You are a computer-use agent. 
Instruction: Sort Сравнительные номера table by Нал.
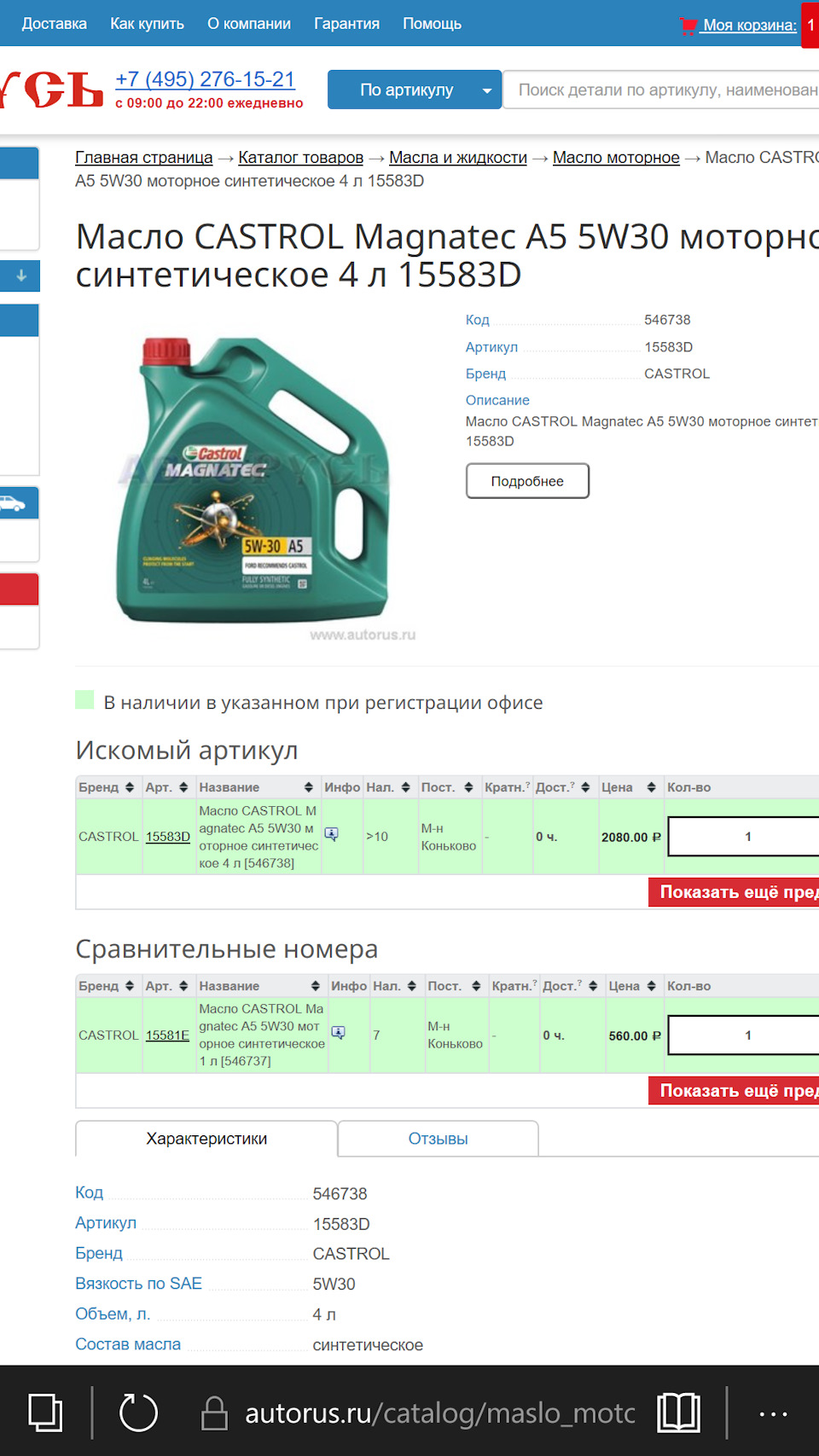pos(412,986)
